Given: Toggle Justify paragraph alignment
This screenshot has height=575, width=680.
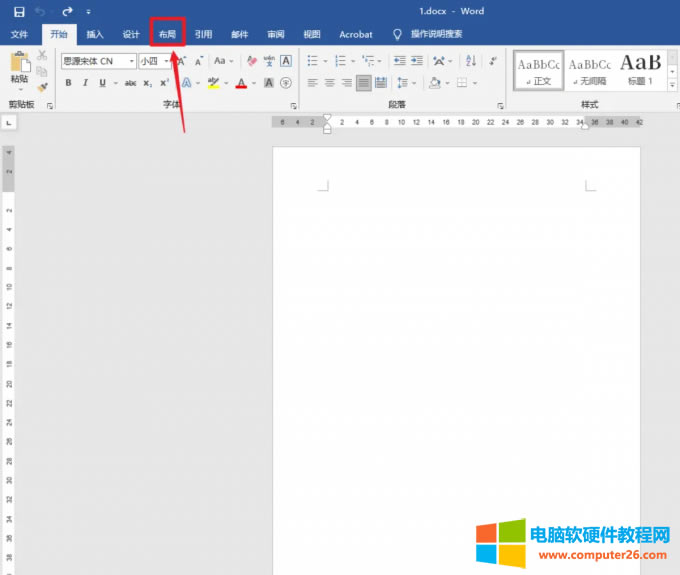Looking at the screenshot, I should pos(363,83).
